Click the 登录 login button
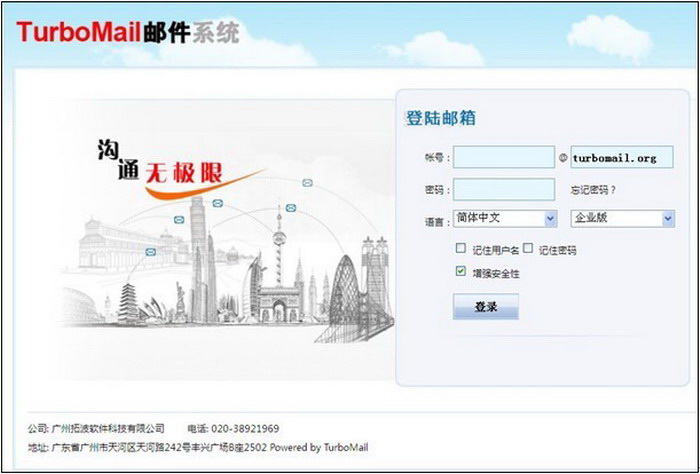The image size is (700, 474). click(x=486, y=307)
